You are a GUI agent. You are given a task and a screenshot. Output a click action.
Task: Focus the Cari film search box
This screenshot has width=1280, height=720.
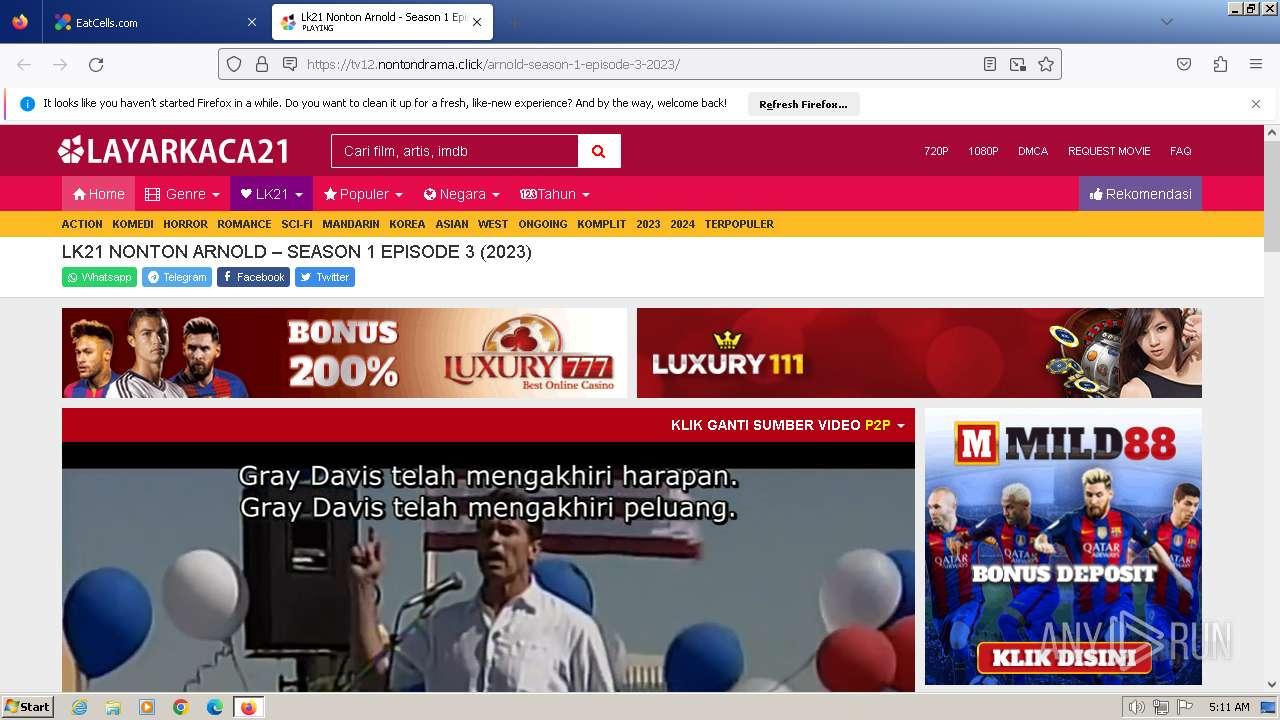(454, 151)
